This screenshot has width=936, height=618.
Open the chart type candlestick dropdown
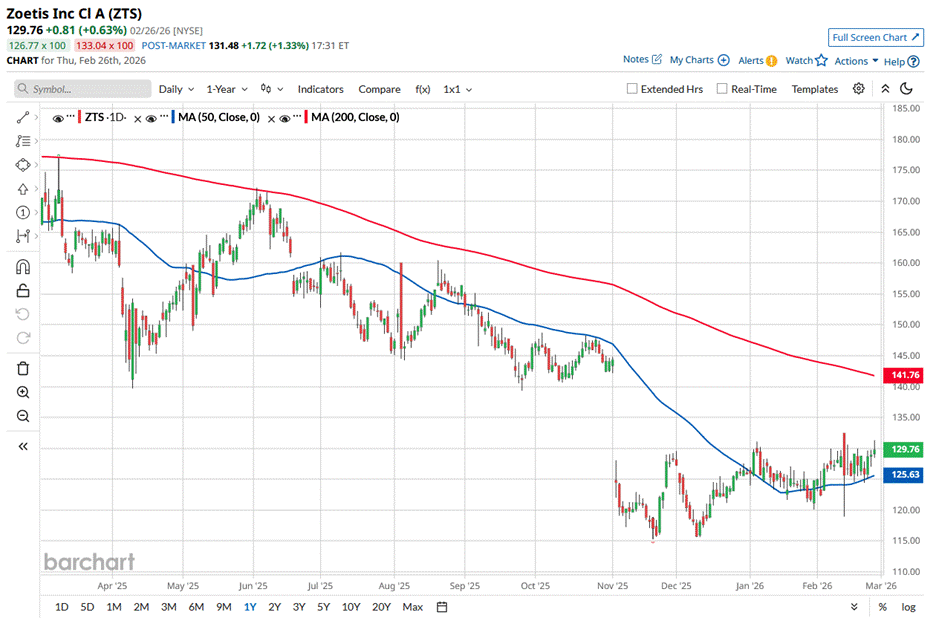tap(272, 89)
